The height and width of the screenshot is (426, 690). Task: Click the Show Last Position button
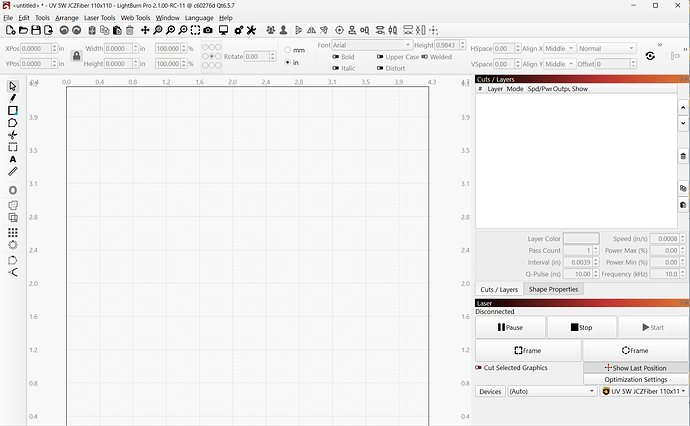coord(636,368)
